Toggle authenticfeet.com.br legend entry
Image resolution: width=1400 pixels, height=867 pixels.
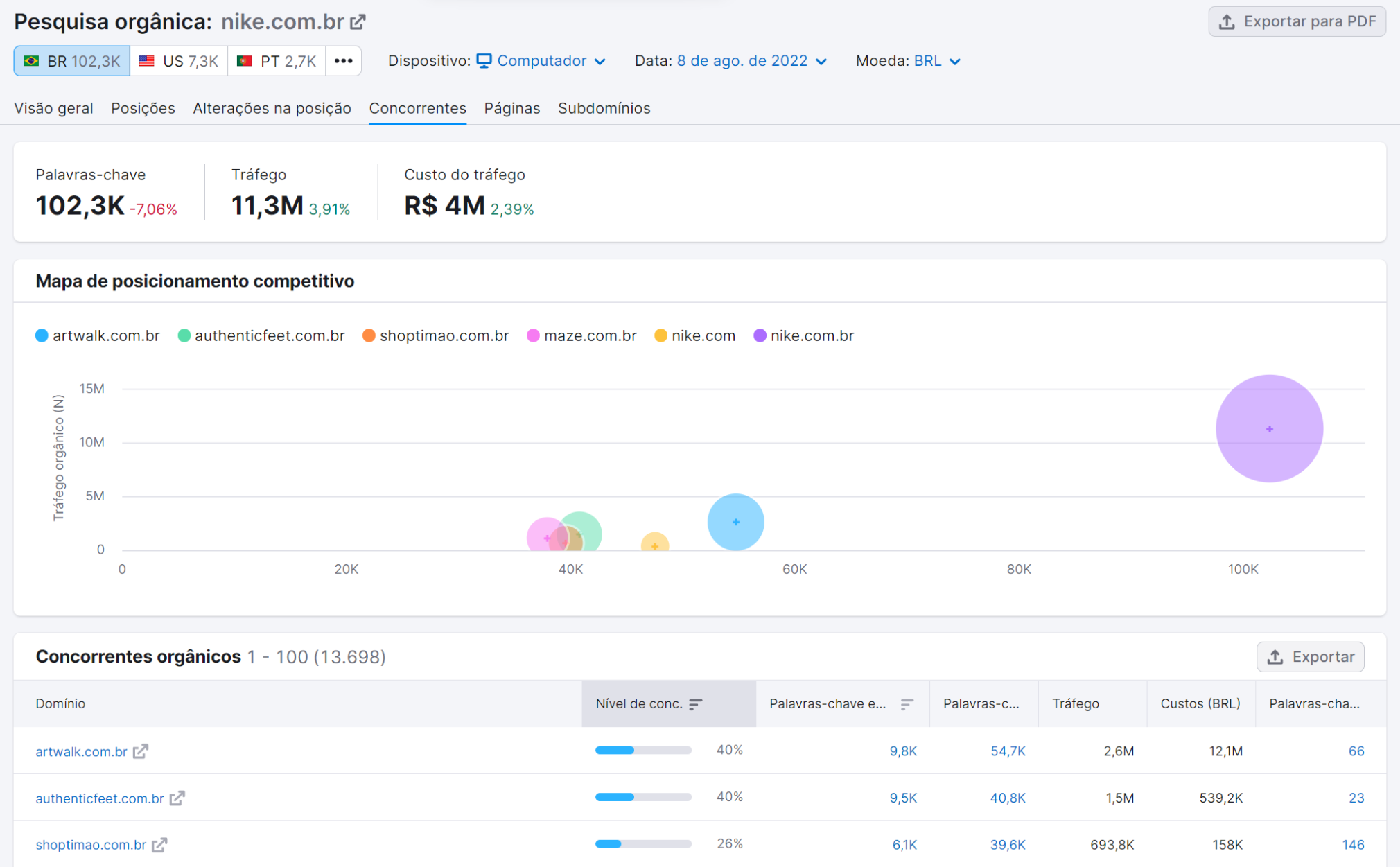pos(261,336)
